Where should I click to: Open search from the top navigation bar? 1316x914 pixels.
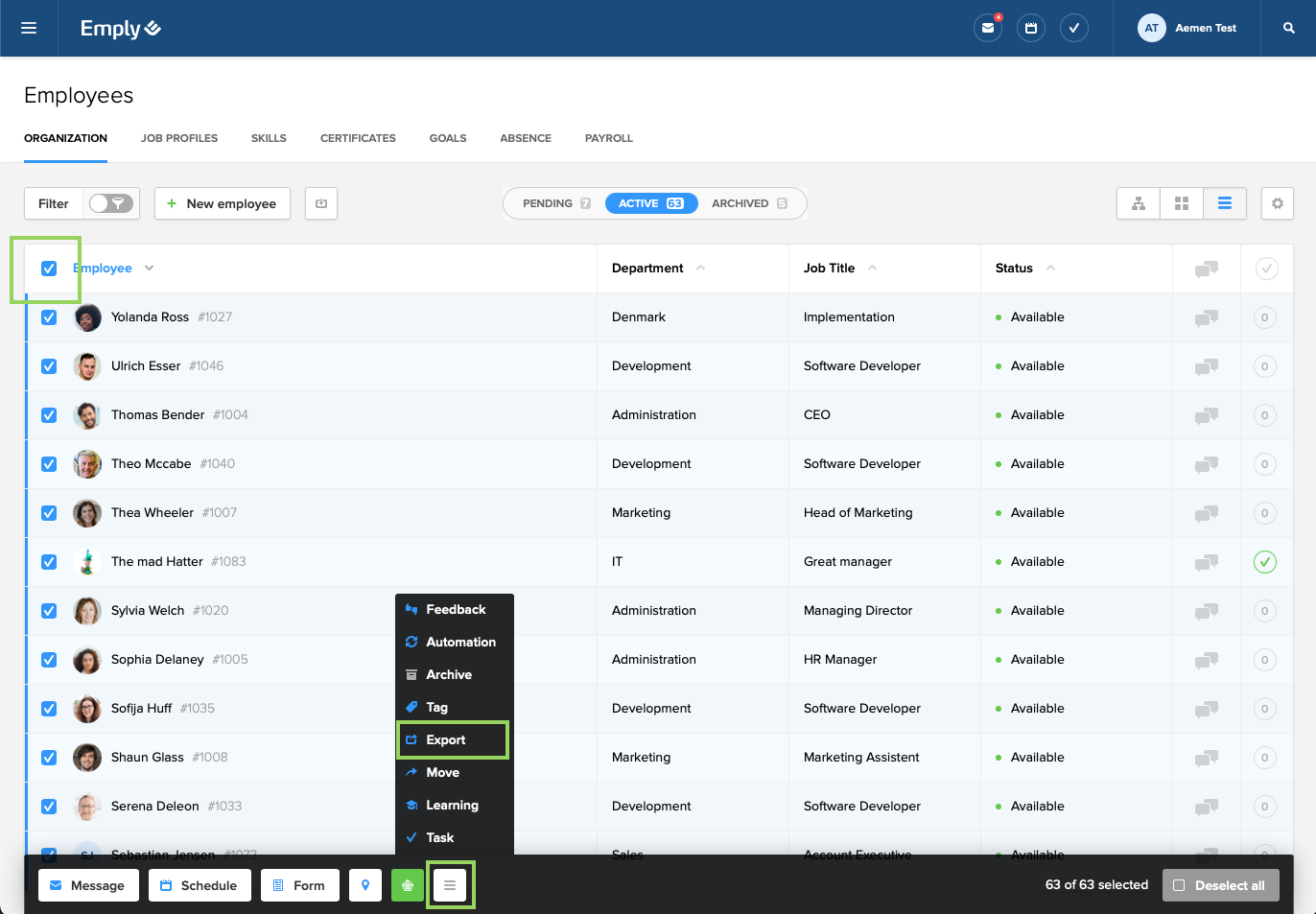click(1288, 28)
